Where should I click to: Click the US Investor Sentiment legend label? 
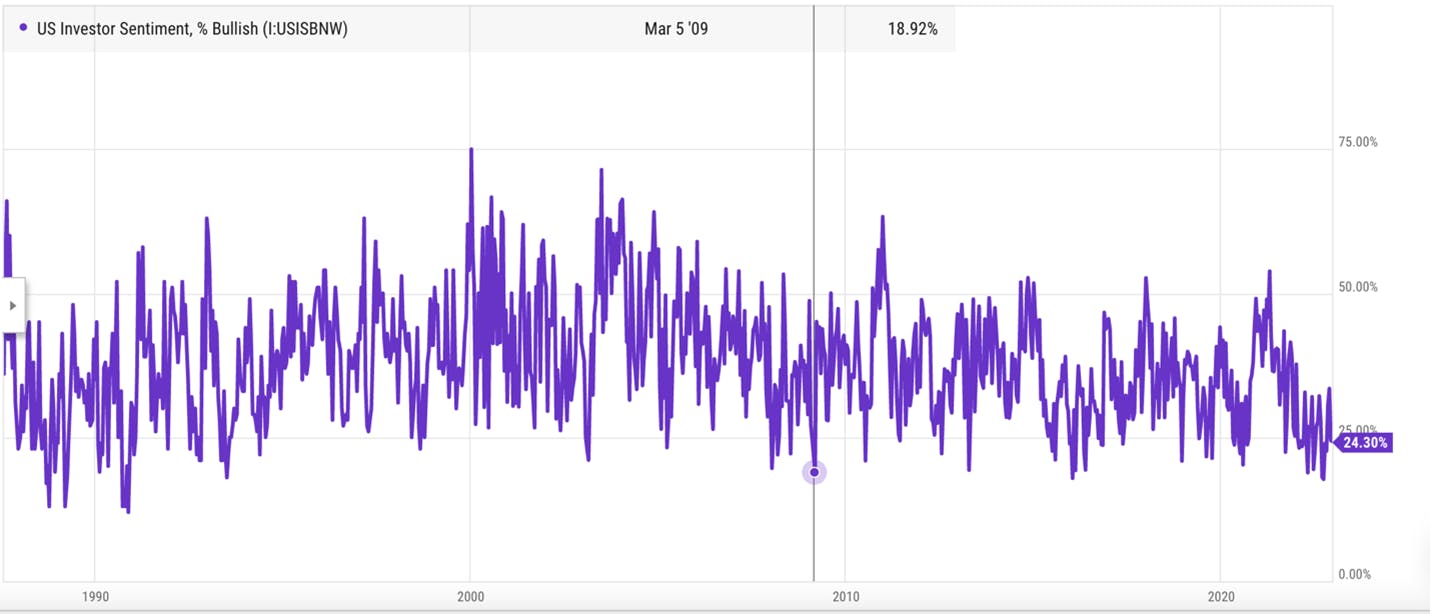click(190, 29)
